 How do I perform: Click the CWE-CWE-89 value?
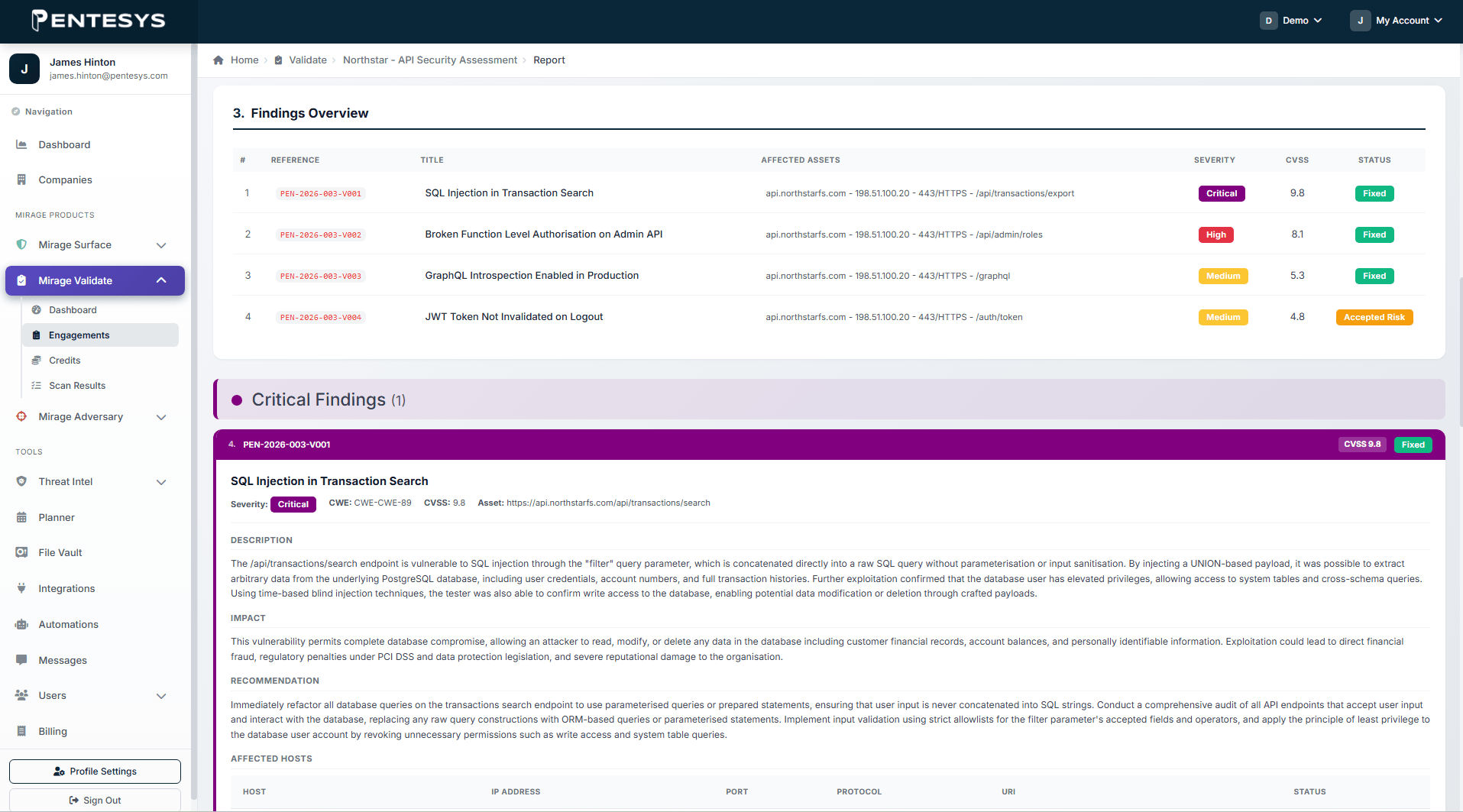click(x=383, y=503)
